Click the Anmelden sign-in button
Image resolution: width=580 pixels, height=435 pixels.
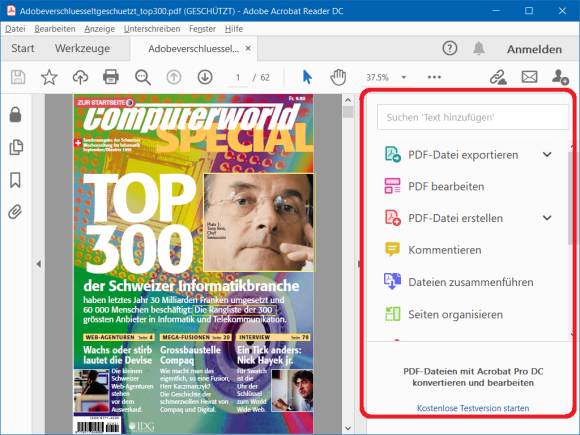[534, 49]
